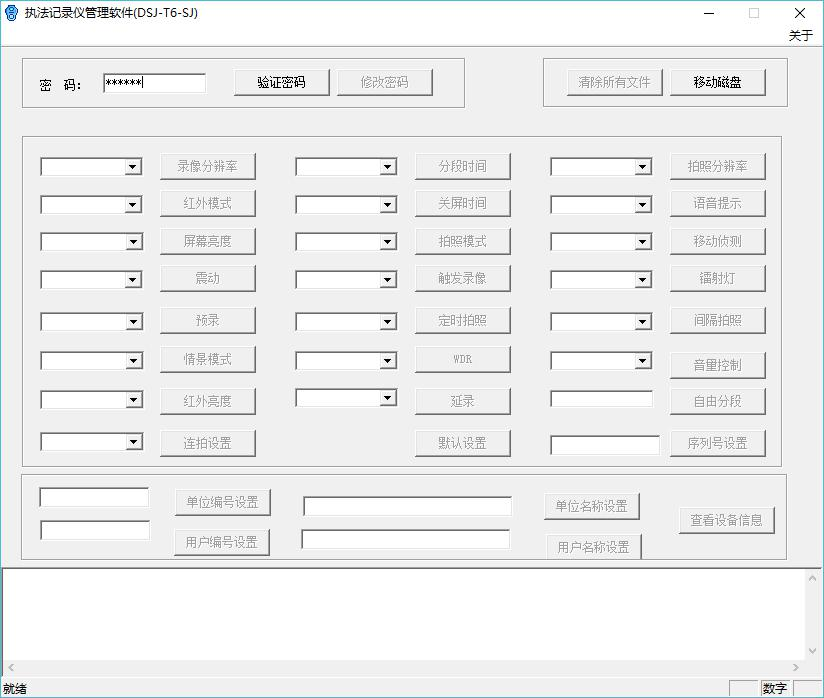
Task: Open the 红外模式 dropdown arrow
Action: (x=133, y=205)
